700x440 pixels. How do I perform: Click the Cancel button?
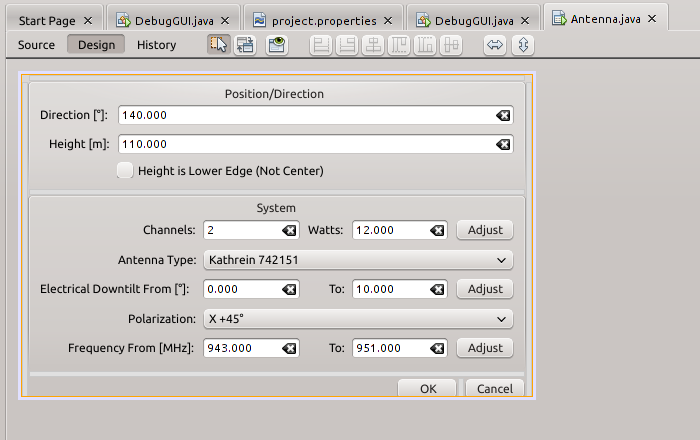(x=495, y=388)
